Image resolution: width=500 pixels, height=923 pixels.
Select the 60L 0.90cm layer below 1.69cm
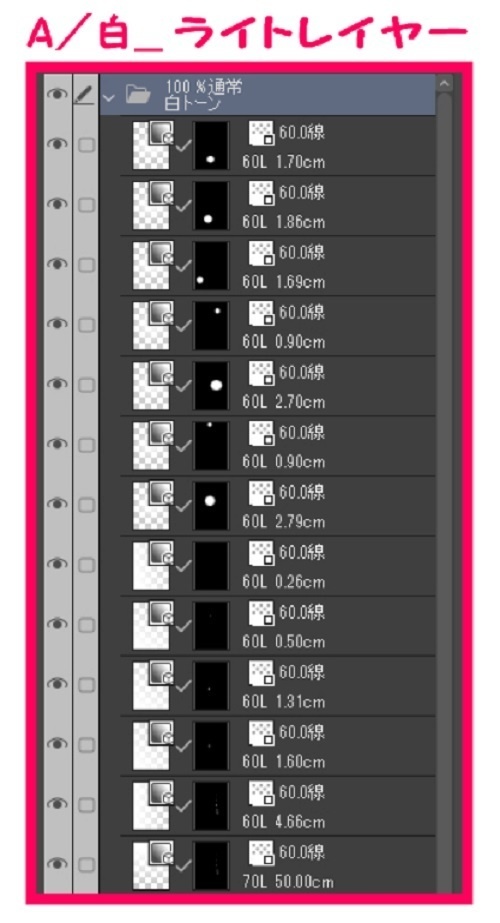278,326
